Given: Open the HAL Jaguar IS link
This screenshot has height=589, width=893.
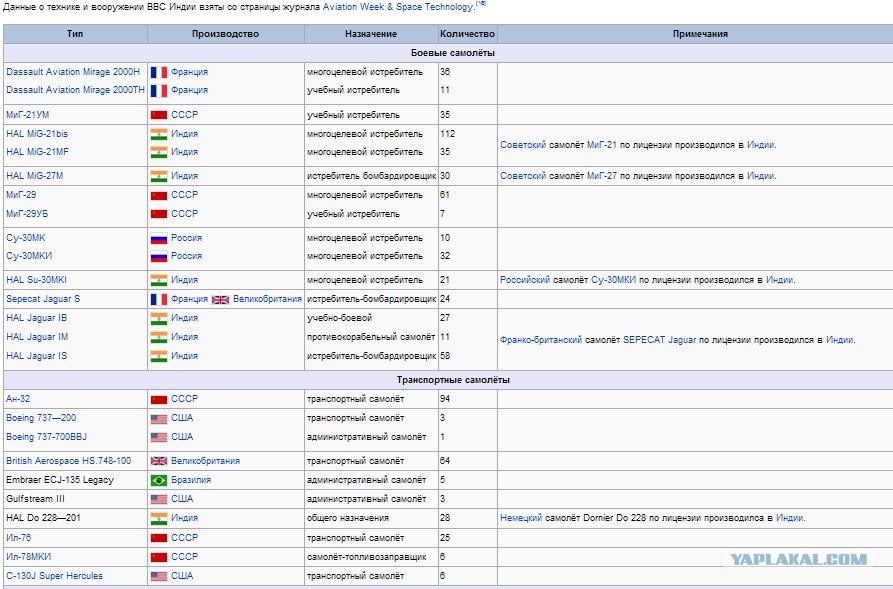Looking at the screenshot, I should click(x=36, y=356).
